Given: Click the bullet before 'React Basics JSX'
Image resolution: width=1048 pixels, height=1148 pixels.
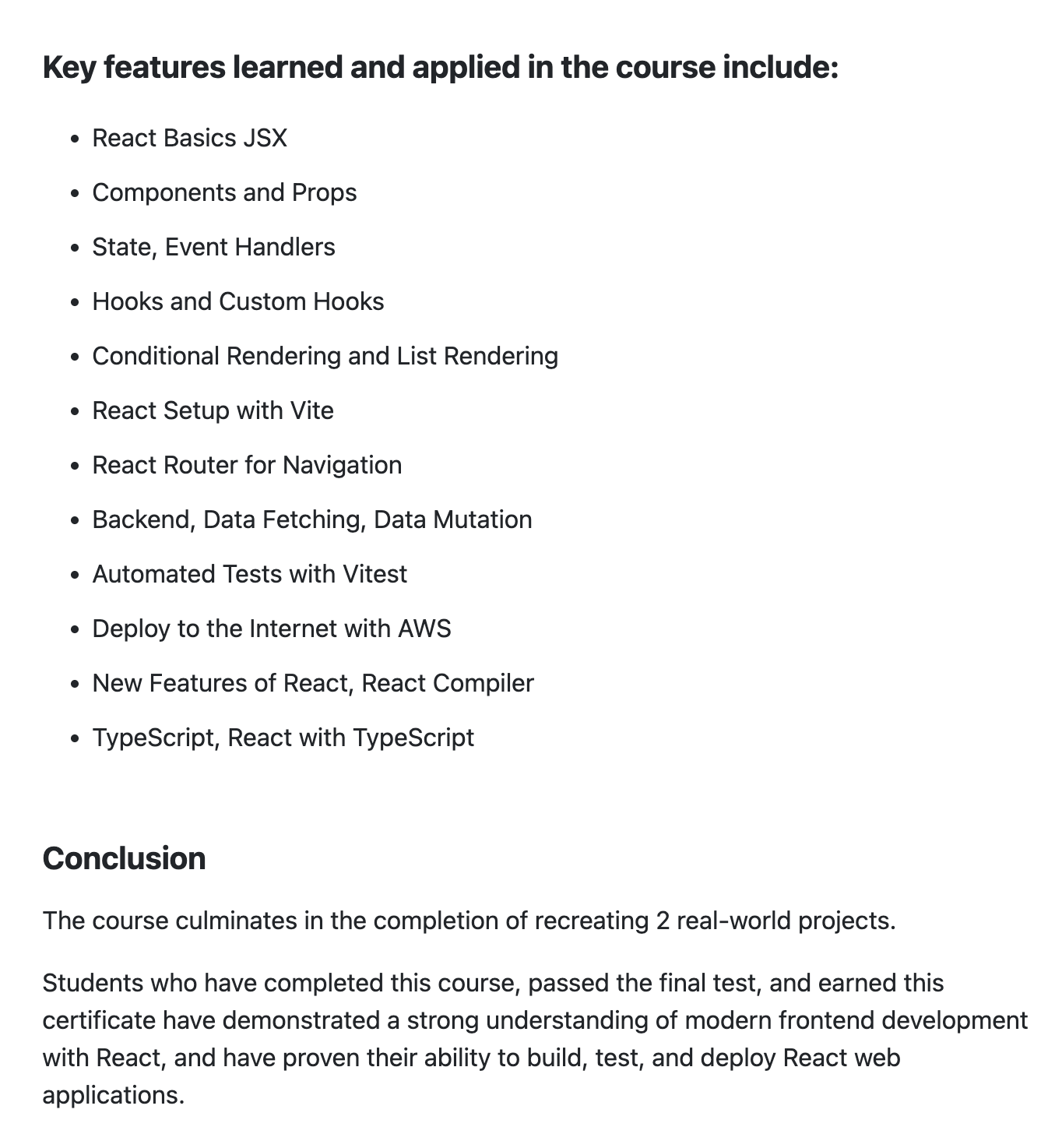Looking at the screenshot, I should pos(75,139).
